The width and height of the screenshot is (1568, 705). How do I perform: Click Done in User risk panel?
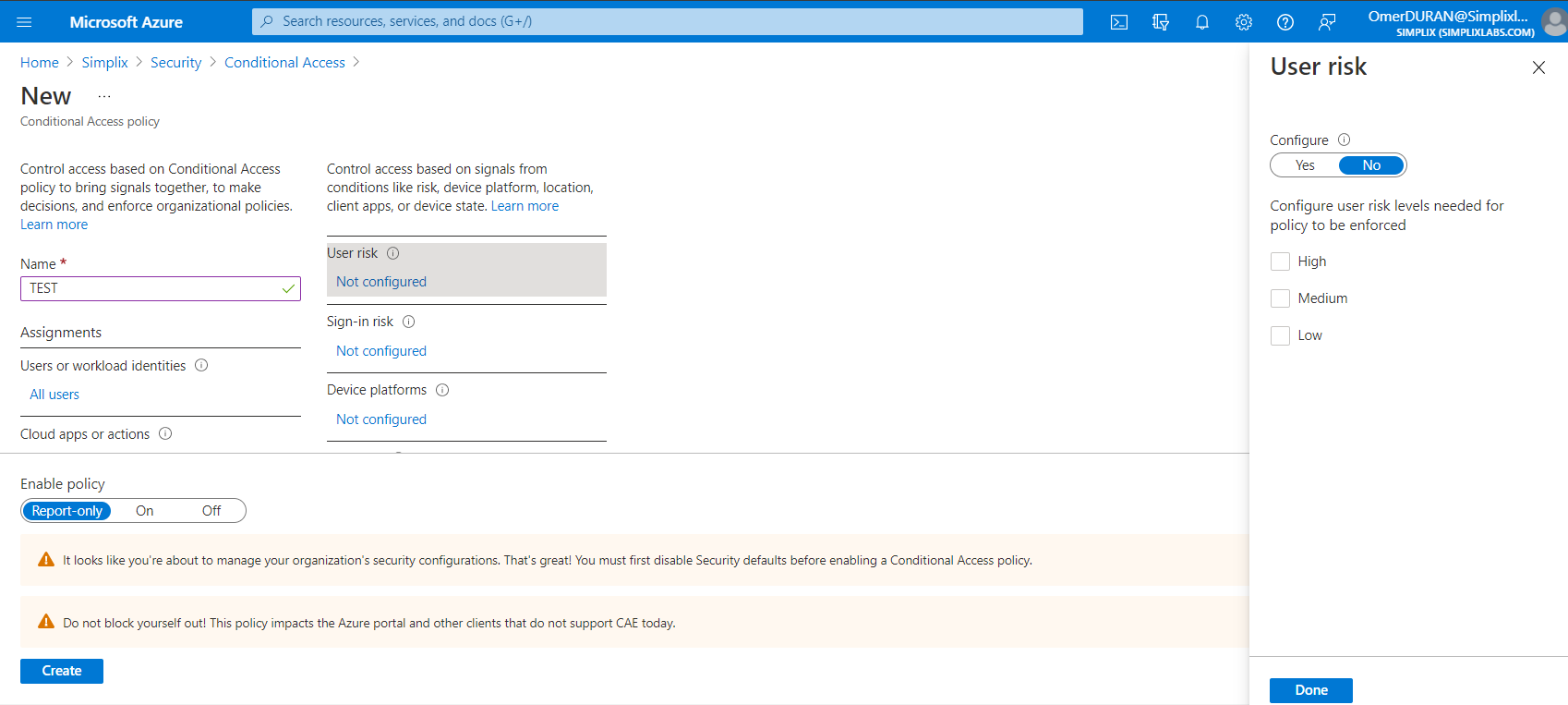pyautogui.click(x=1311, y=690)
